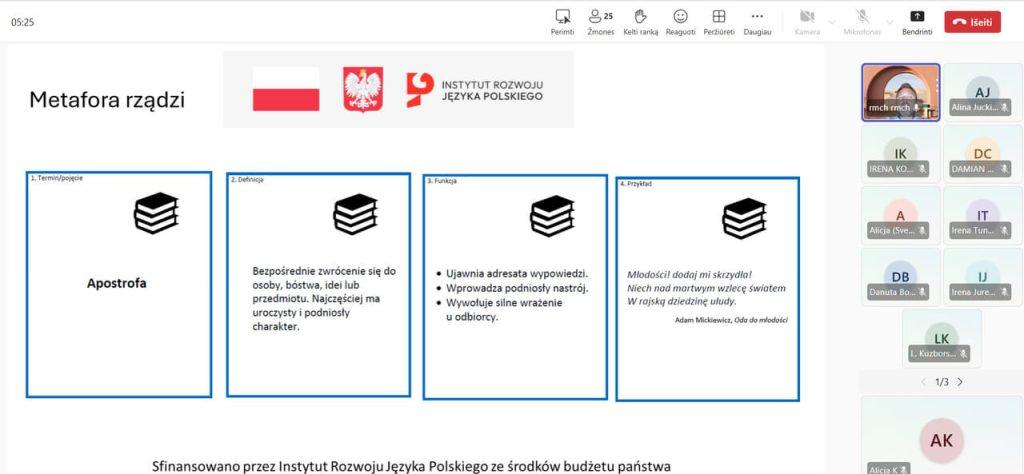
Task: Go to next participants page
Action: [960, 382]
